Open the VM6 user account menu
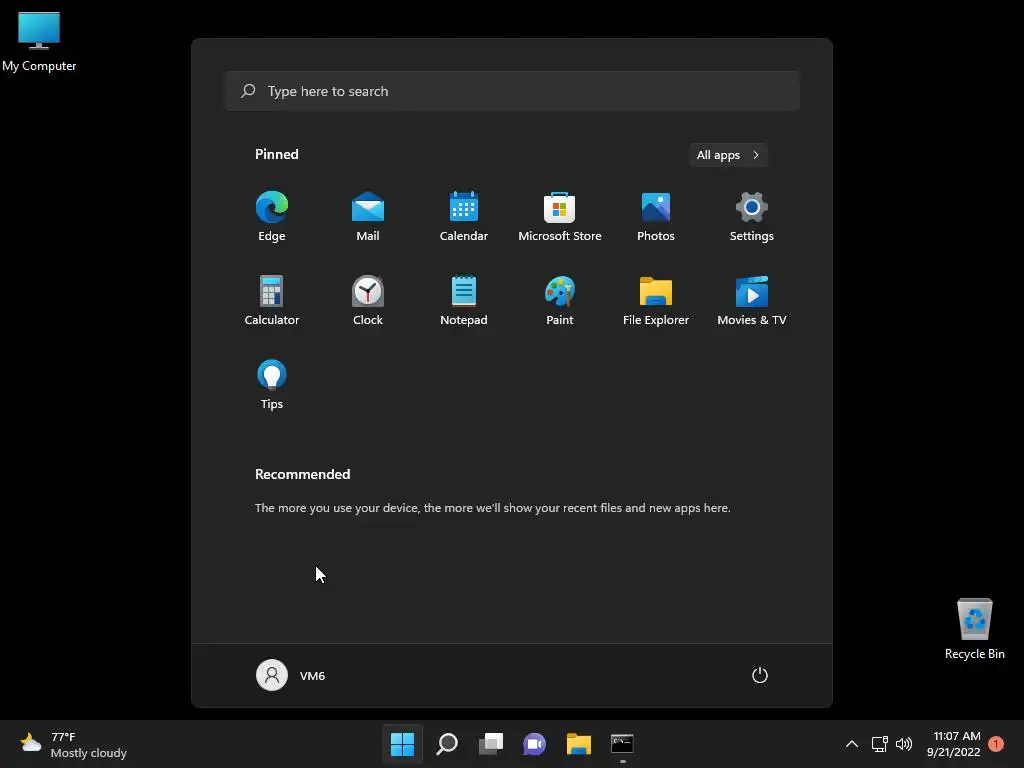The image size is (1024, 768). (291, 675)
